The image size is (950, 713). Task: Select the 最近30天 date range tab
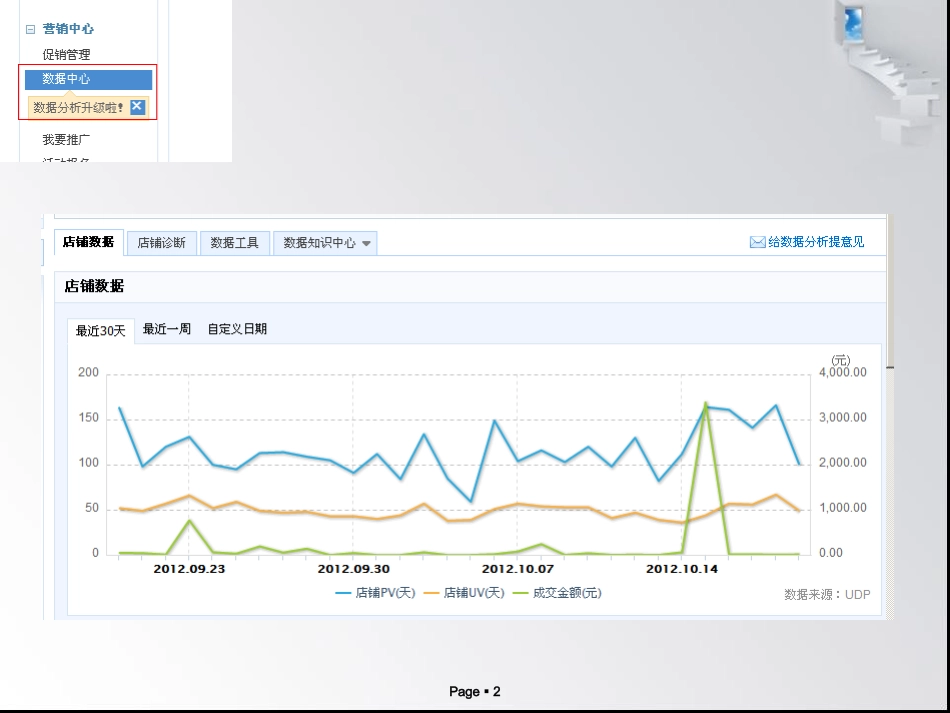click(101, 331)
